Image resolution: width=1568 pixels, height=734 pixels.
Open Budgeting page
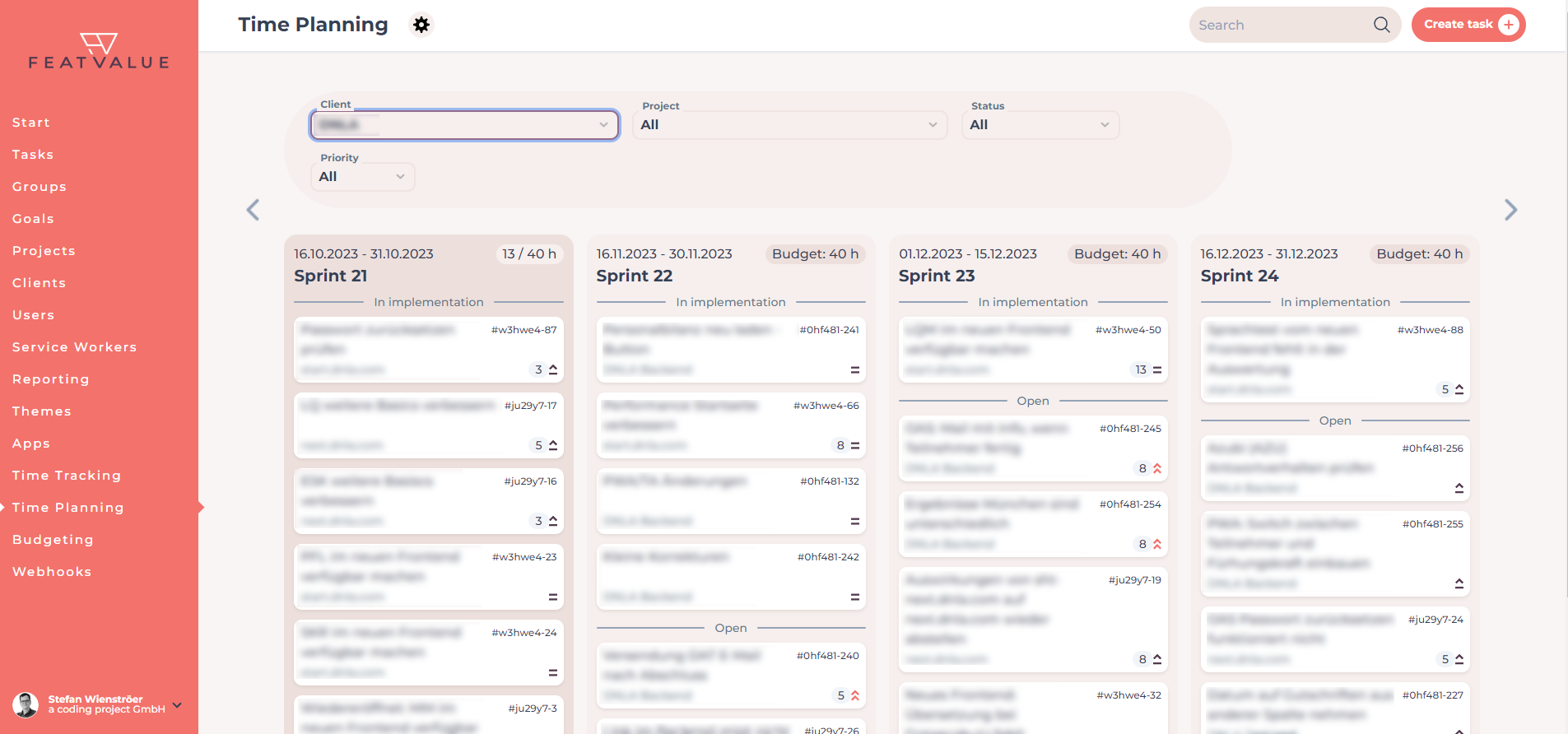53,540
